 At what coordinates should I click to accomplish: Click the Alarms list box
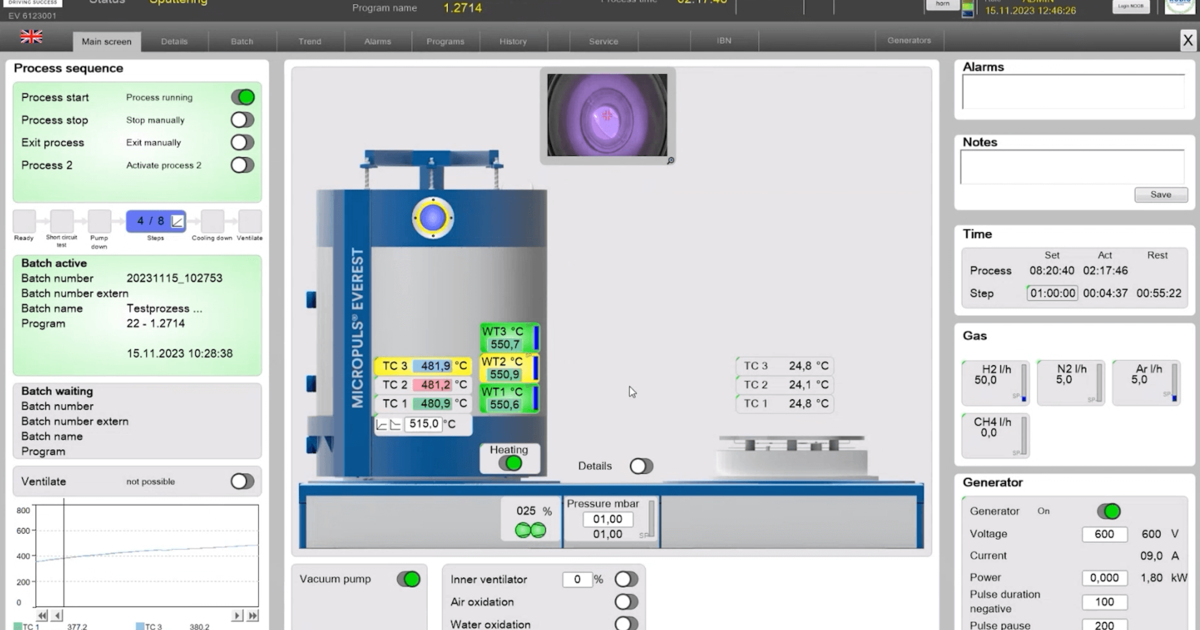pos(1074,92)
